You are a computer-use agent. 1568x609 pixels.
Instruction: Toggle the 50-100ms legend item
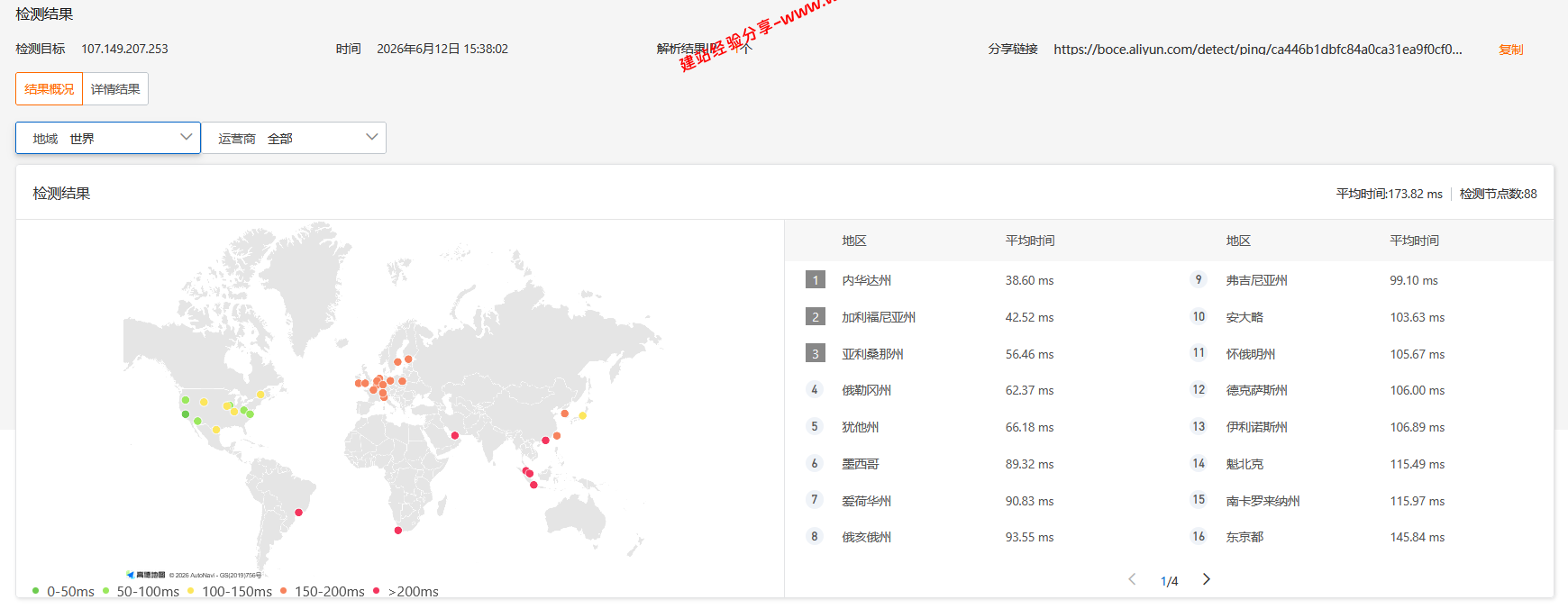[141, 591]
